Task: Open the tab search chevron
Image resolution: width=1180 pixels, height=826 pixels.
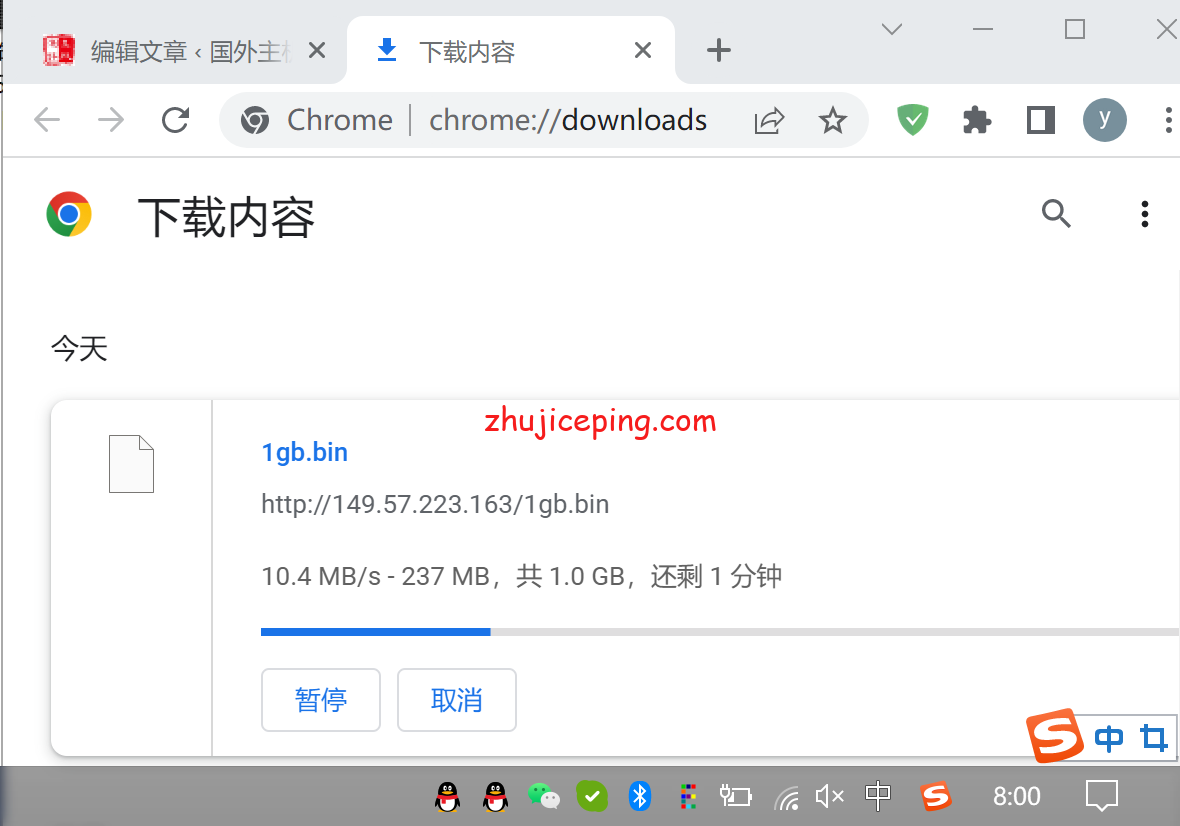Action: point(892,29)
